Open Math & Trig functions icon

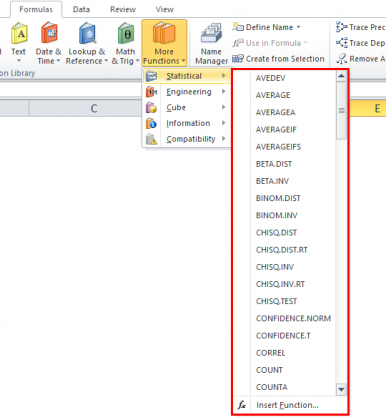126,33
